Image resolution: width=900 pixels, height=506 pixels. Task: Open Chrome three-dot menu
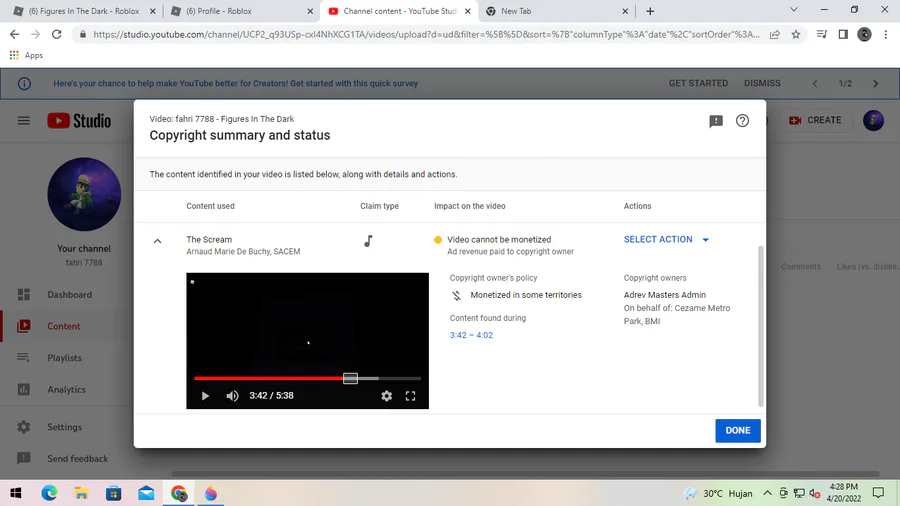[x=886, y=34]
